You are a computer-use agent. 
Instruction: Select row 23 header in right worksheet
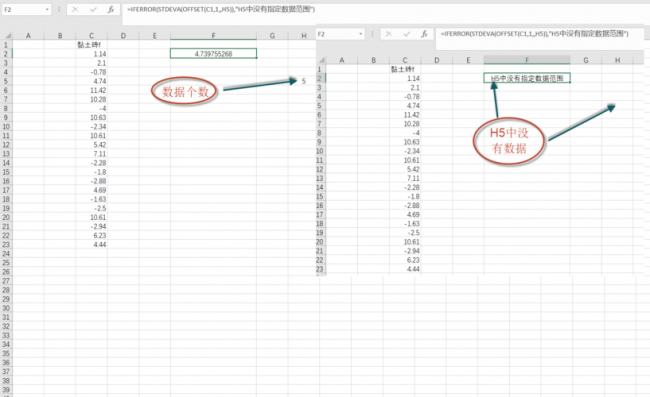(x=320, y=269)
